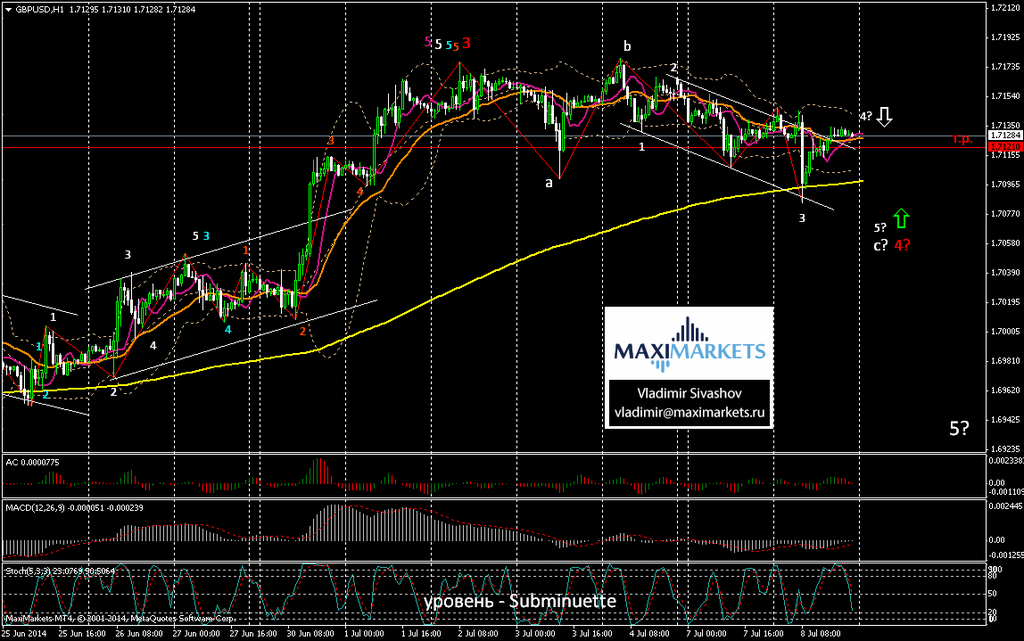1024x641 pixels.
Task: Click the AC 0.0000775 indicator label
Action: click(32, 462)
